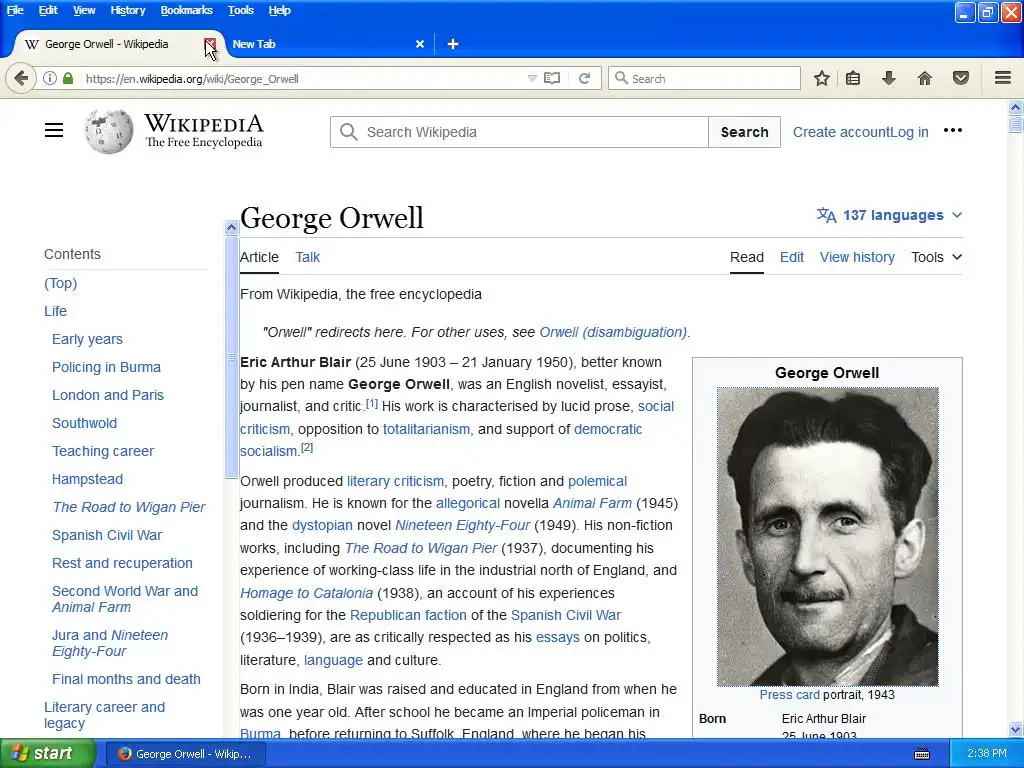Open George Orwell portrait image

click(827, 536)
